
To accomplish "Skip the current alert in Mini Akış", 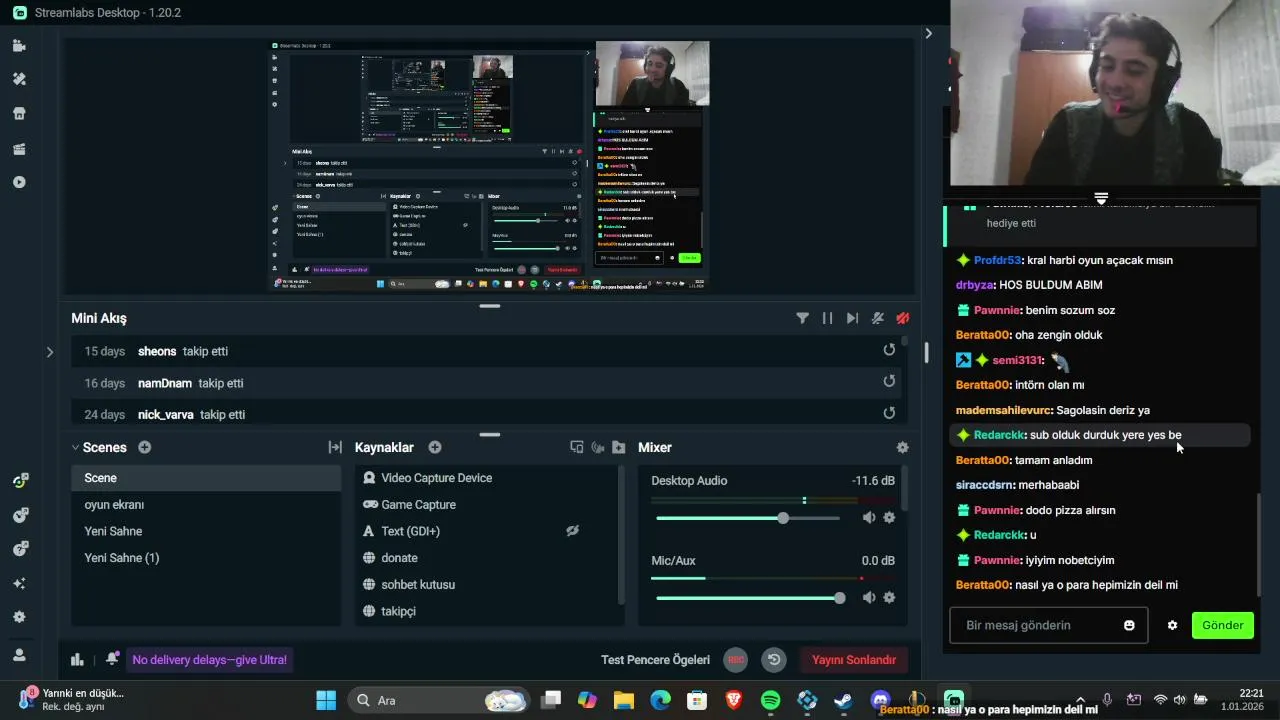I will coord(852,318).
